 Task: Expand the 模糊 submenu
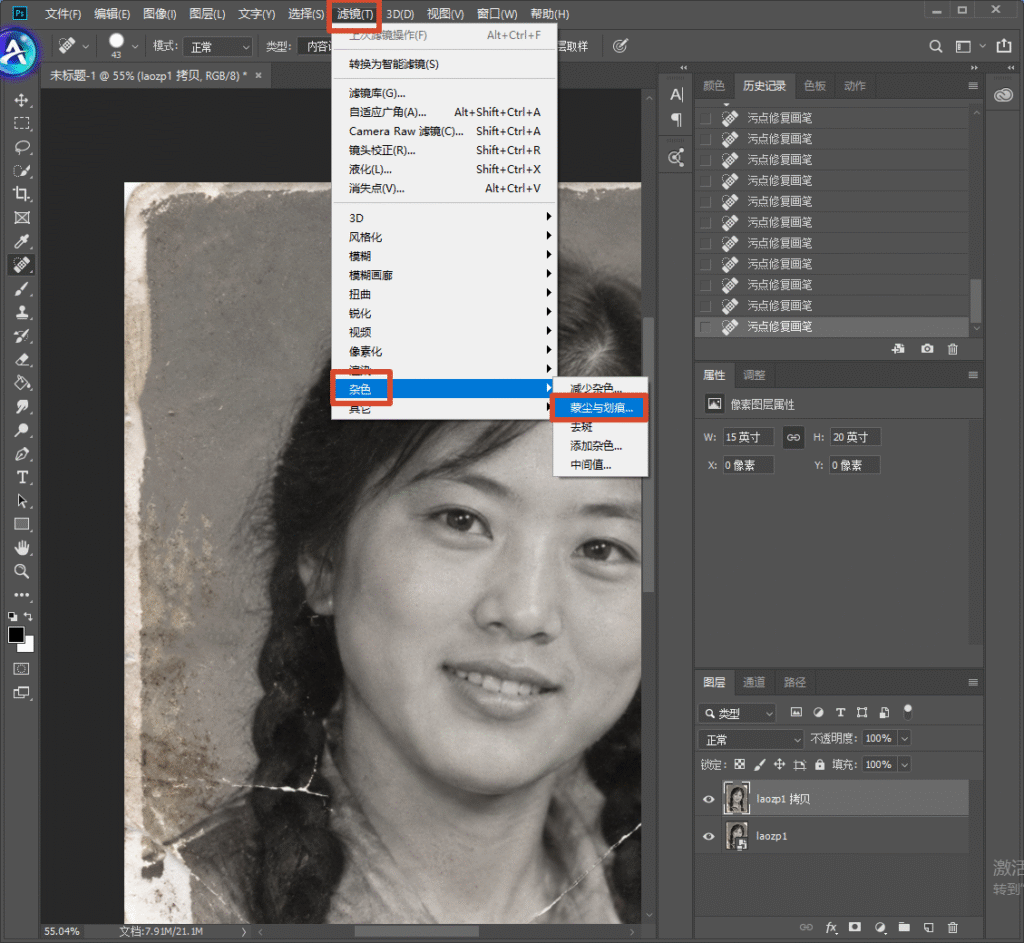[x=444, y=255]
